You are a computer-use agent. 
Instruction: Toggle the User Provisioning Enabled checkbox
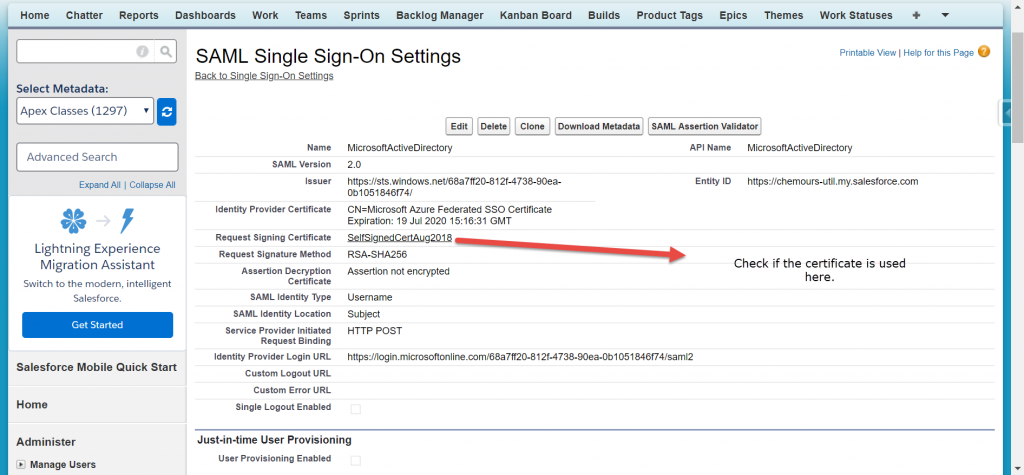(x=355, y=460)
